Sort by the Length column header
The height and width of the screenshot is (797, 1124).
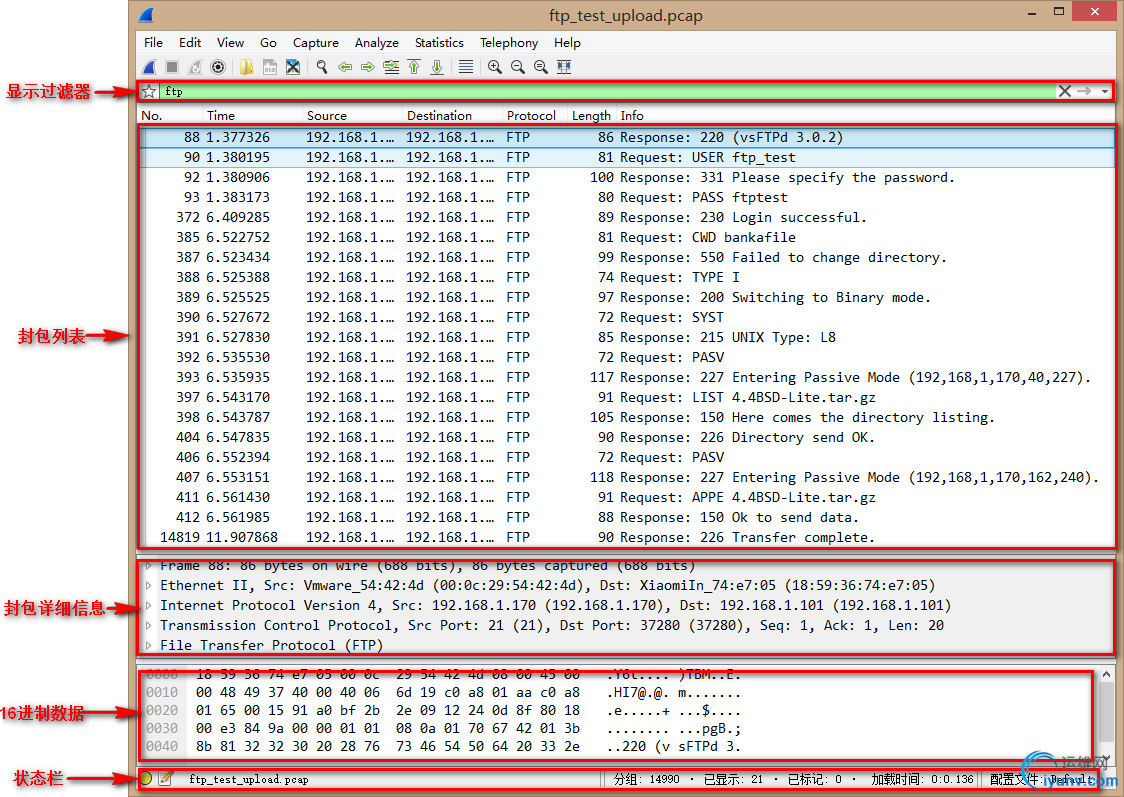tap(591, 115)
